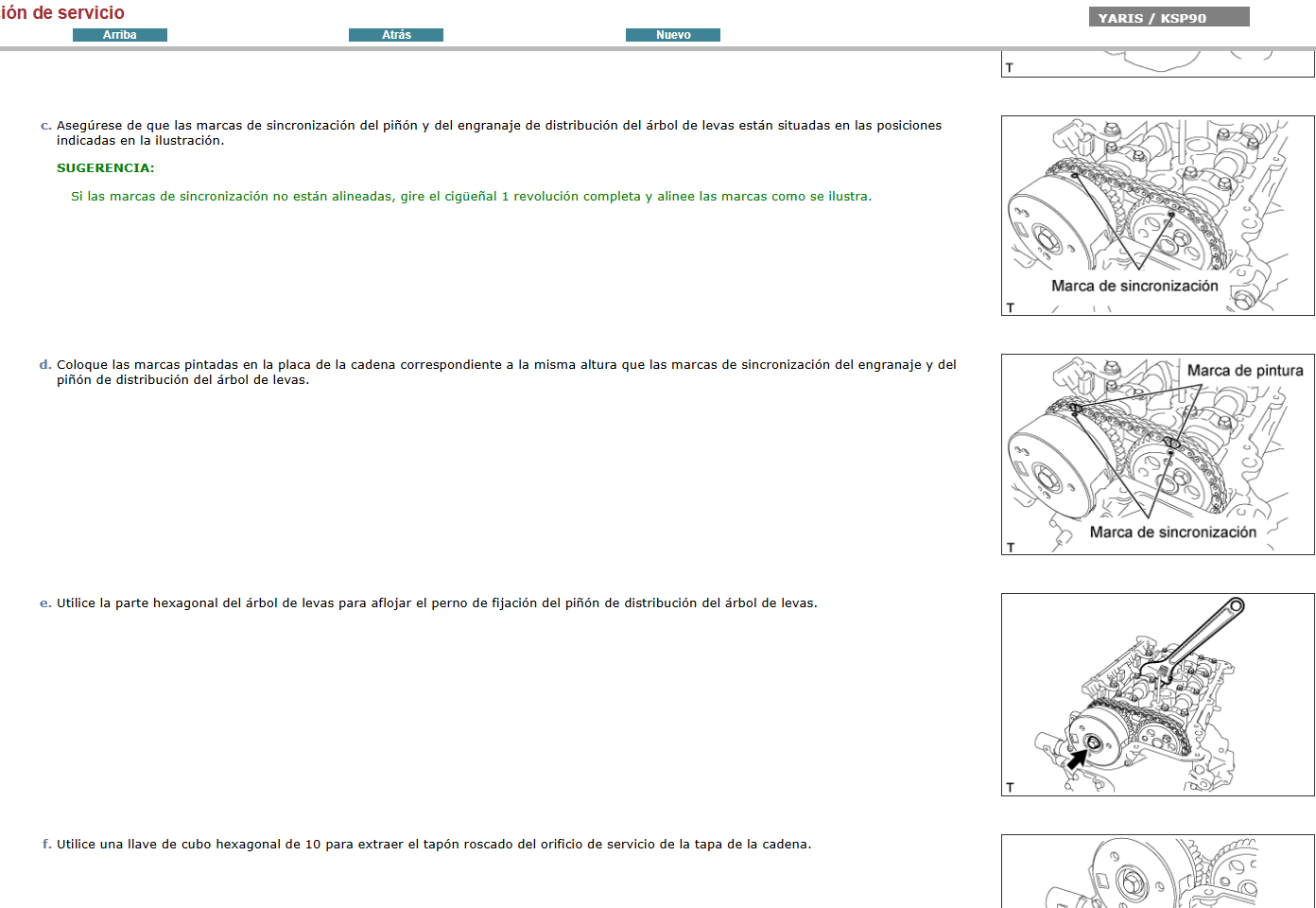This screenshot has width=1316, height=908.
Task: Click step f text about the hex socket
Action: 433,845
